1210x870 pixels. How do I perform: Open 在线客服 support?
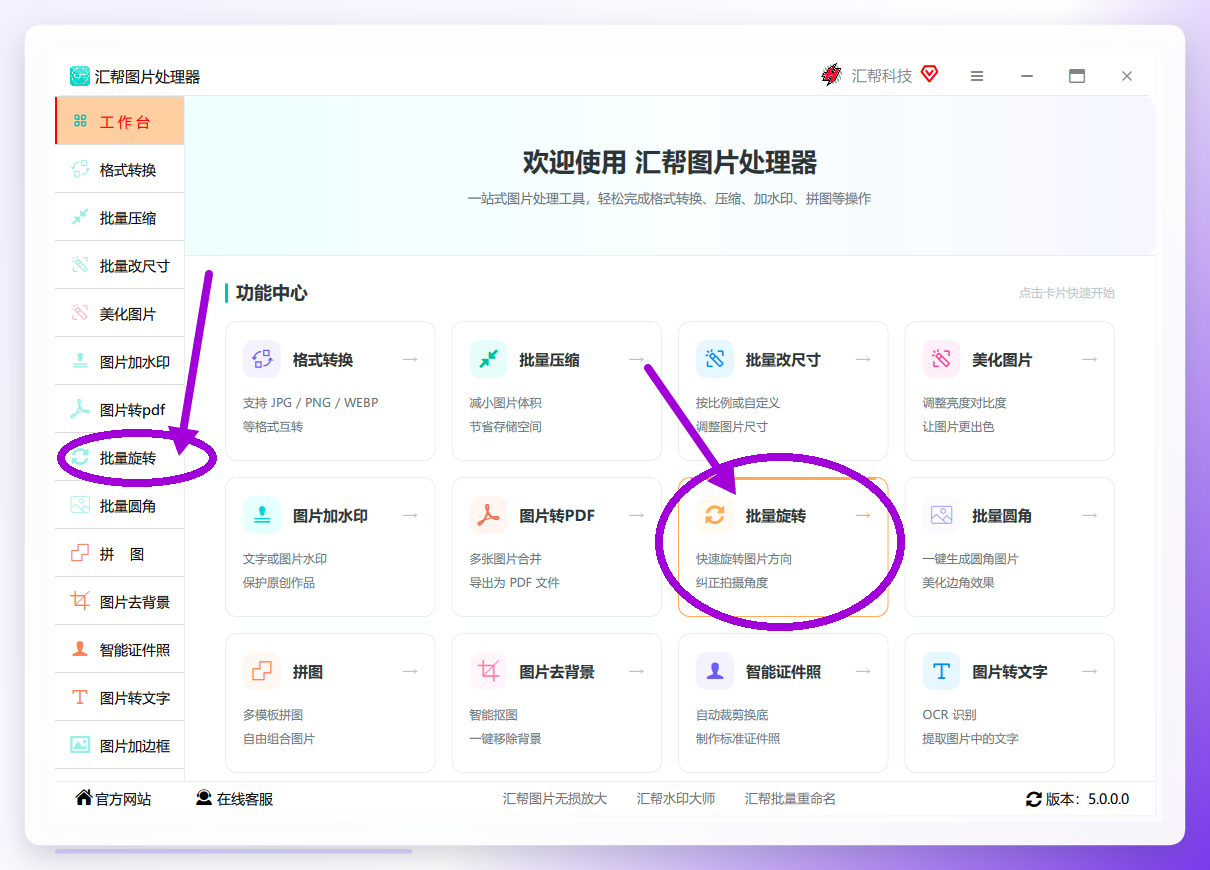point(234,798)
